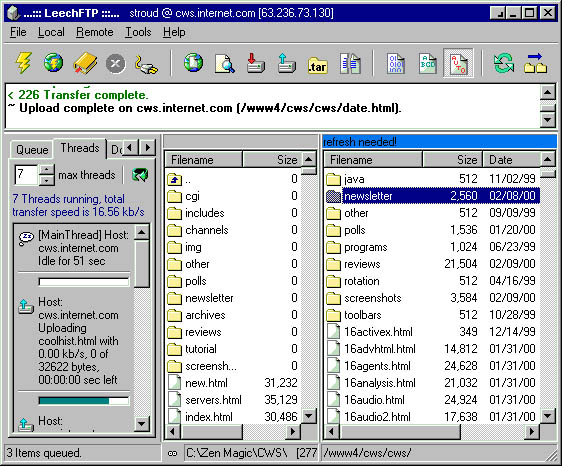Click the local Filename column header
The width and height of the screenshot is (562, 466).
click(x=203, y=160)
